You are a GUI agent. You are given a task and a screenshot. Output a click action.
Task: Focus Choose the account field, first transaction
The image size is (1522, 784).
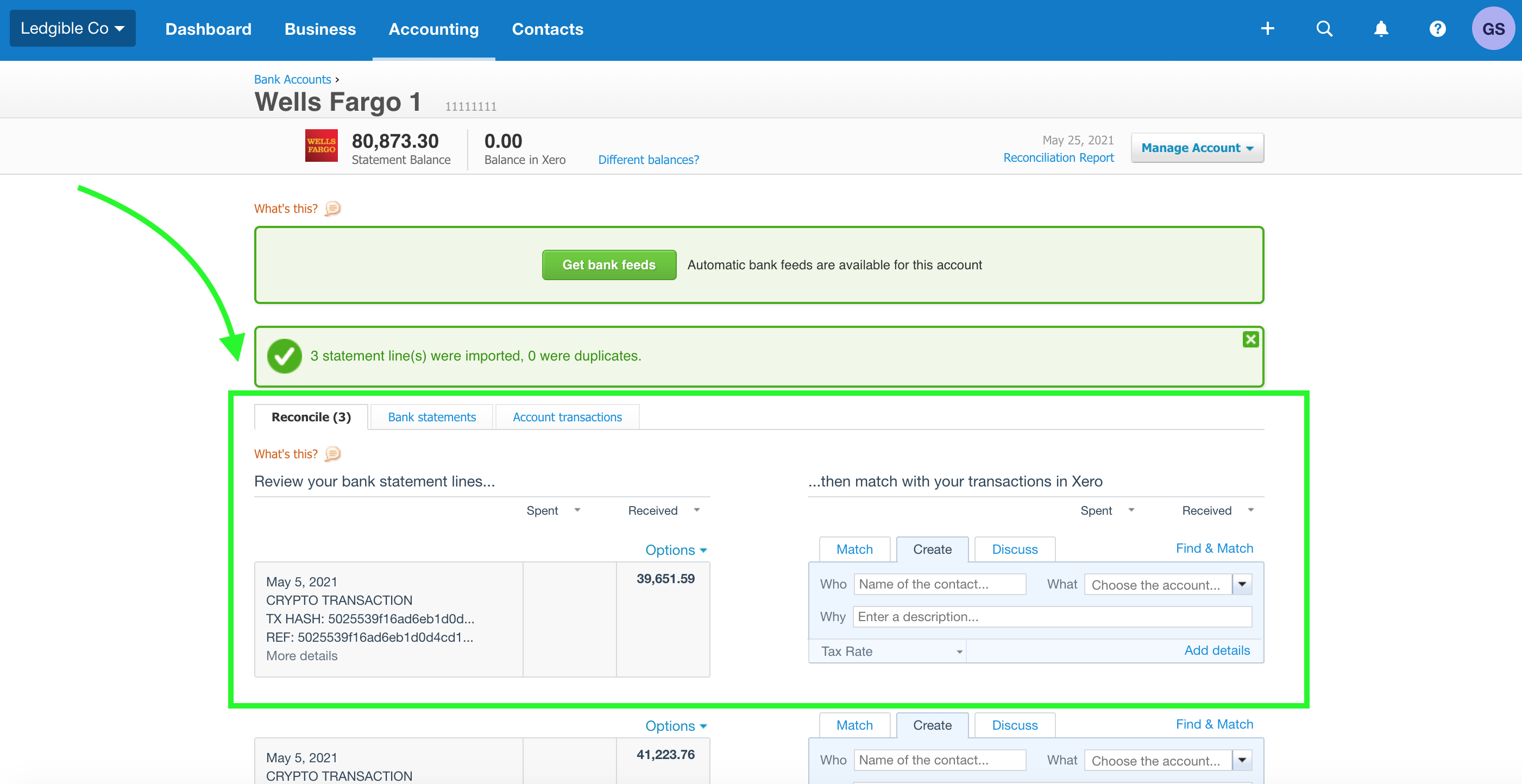(1158, 584)
